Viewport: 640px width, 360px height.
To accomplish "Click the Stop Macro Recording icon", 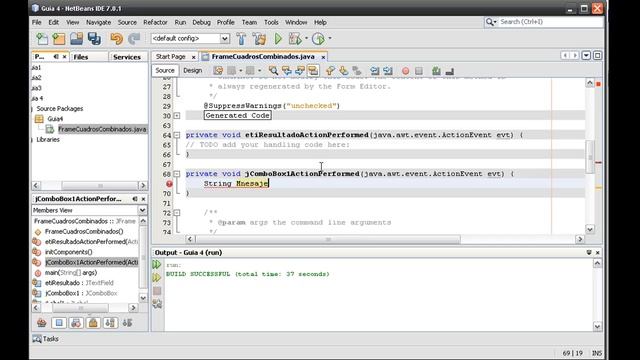I will (419, 71).
